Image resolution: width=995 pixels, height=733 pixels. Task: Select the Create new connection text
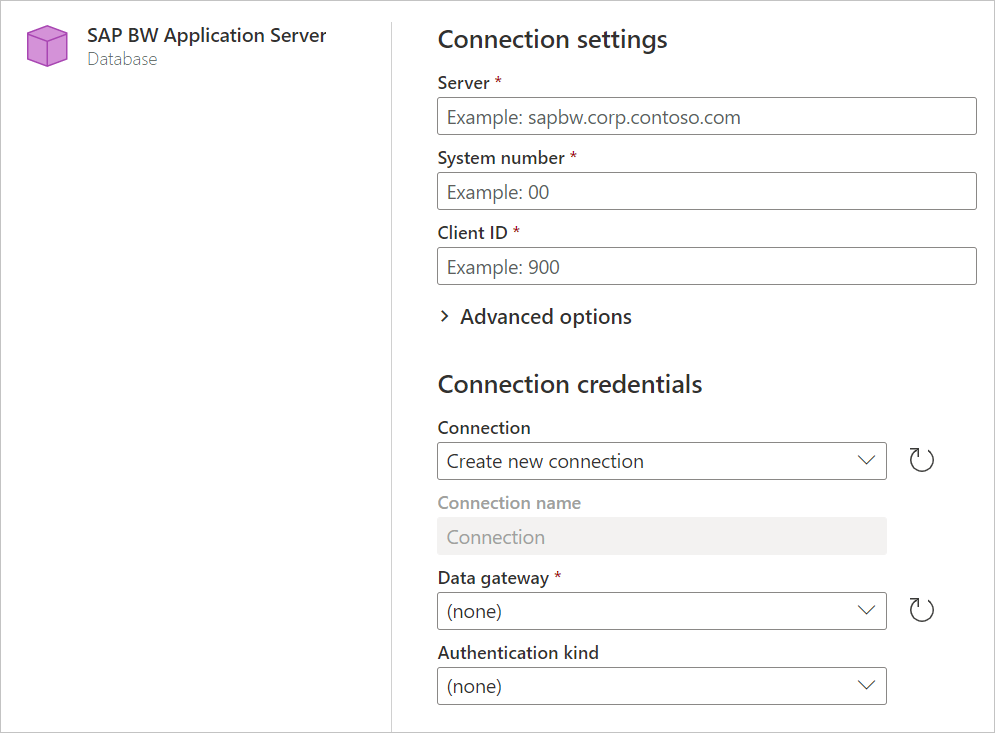(545, 461)
